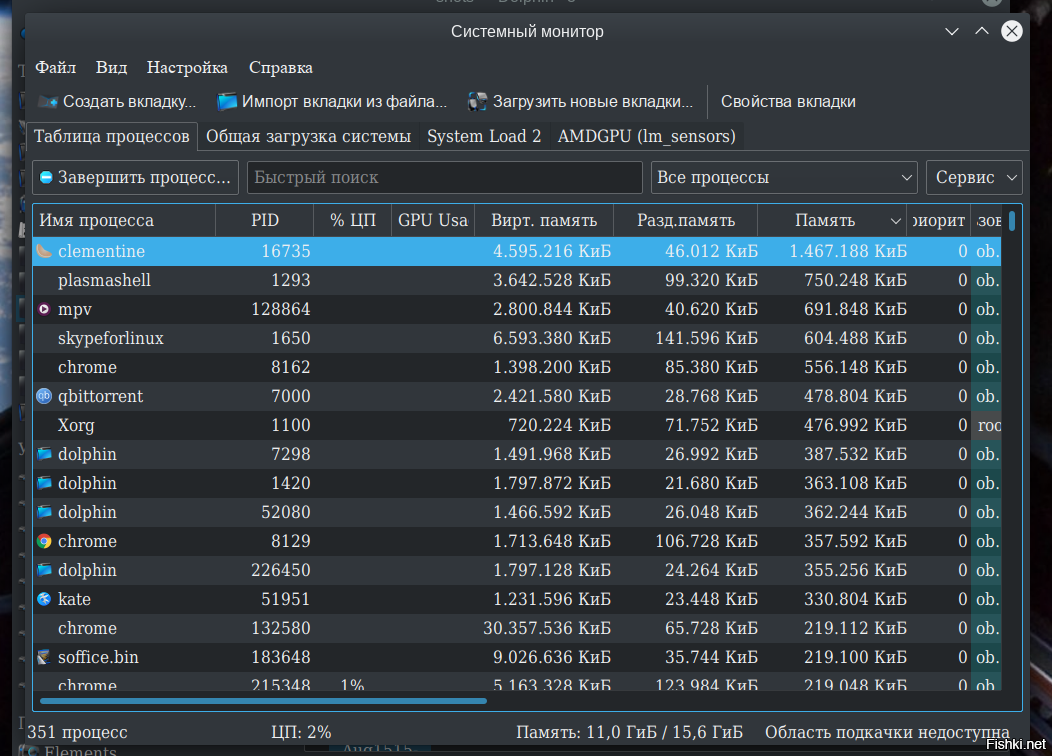This screenshot has width=1052, height=756.
Task: Click 'Загрузить новые вкладки...' toolbar button
Action: pyautogui.click(x=581, y=101)
